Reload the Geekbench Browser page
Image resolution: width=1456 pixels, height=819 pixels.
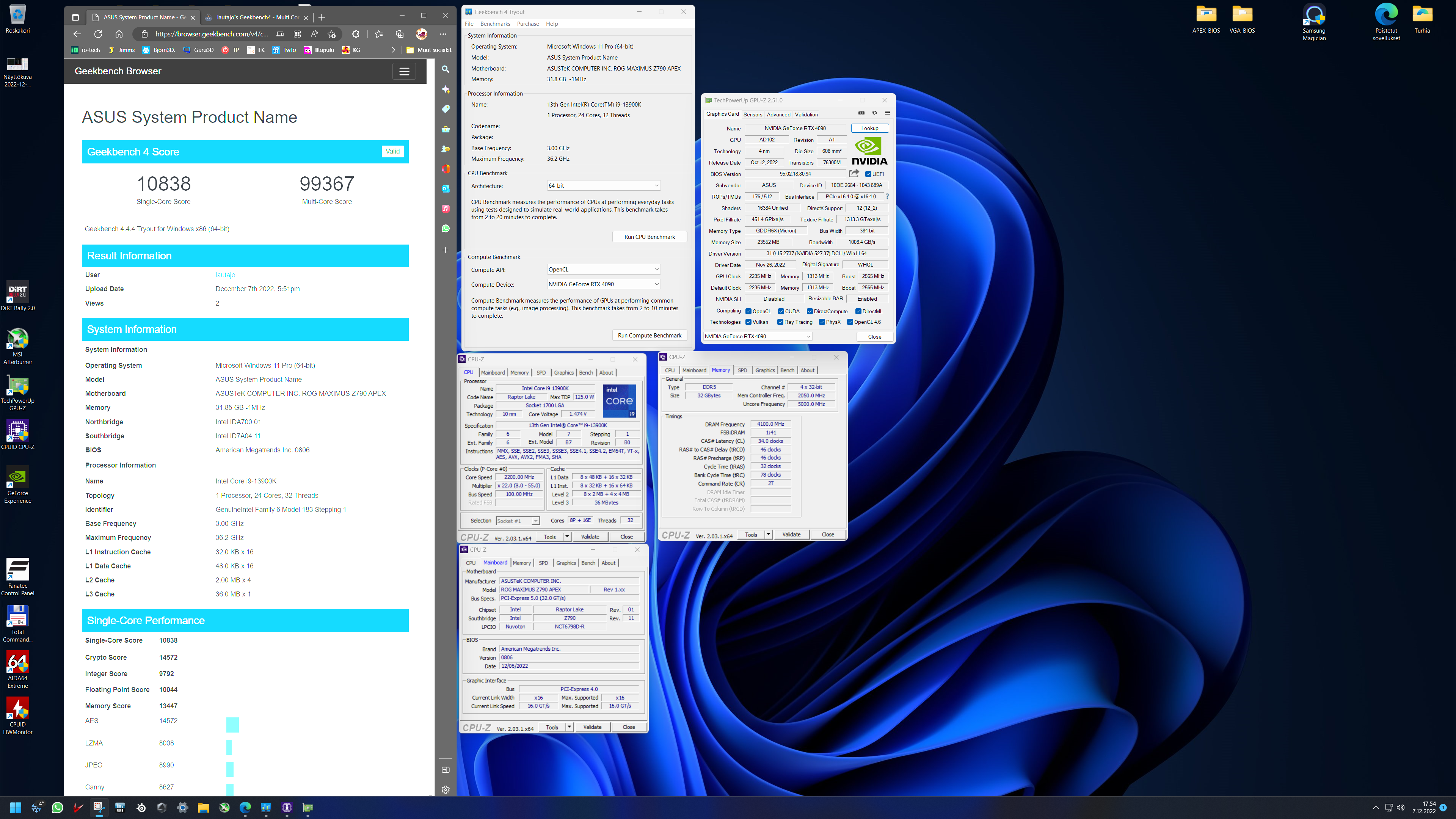[x=98, y=34]
